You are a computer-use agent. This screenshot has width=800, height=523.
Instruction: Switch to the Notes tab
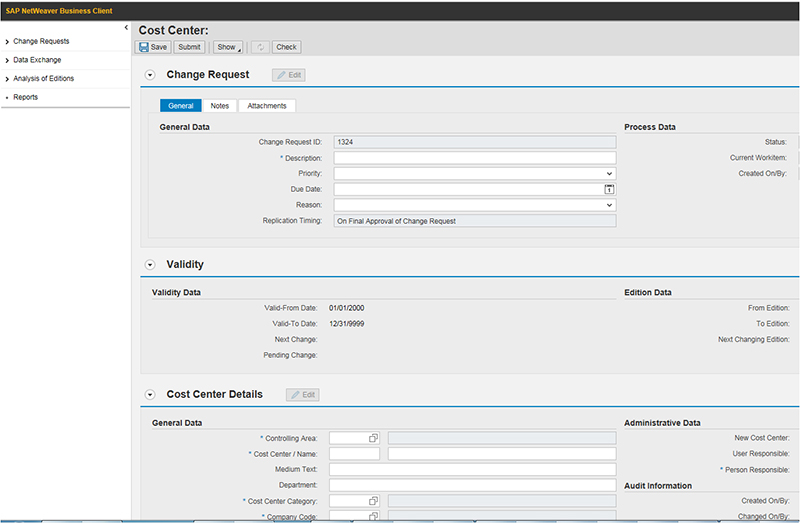(220, 106)
